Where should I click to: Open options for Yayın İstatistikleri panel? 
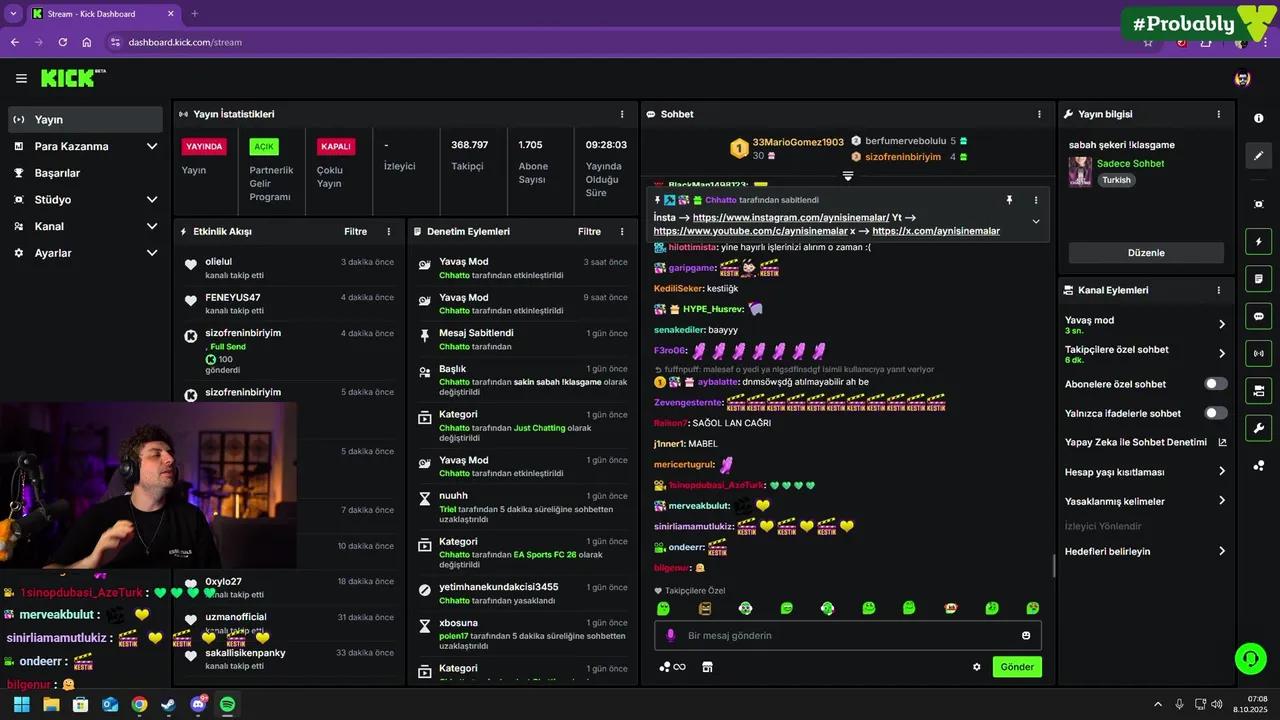(622, 114)
